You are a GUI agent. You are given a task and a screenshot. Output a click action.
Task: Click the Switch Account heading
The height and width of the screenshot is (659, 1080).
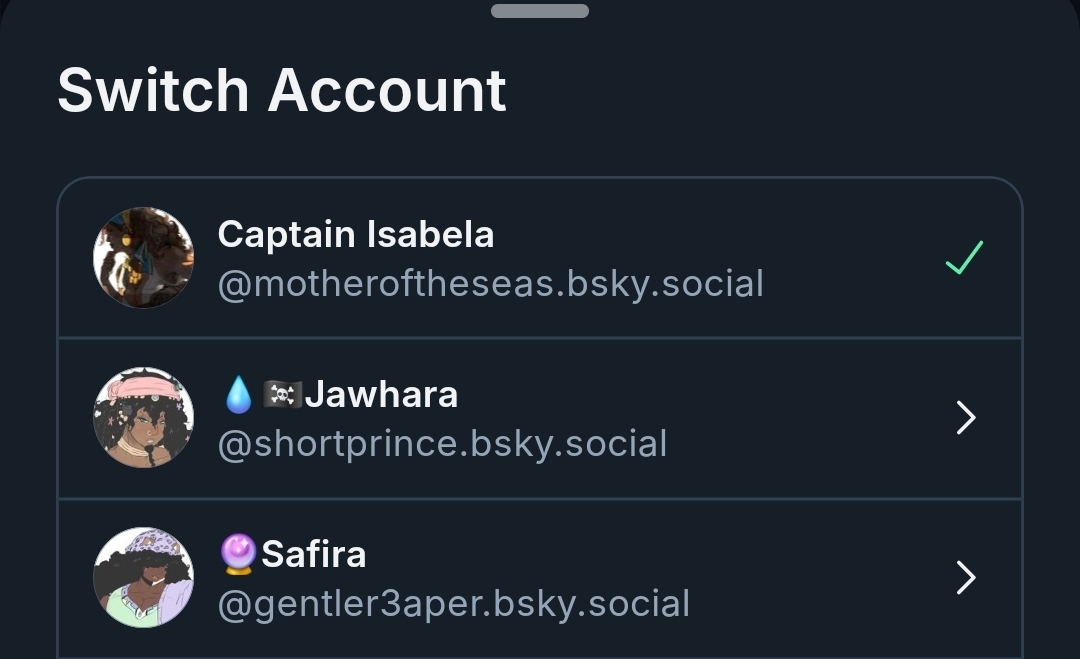point(282,91)
